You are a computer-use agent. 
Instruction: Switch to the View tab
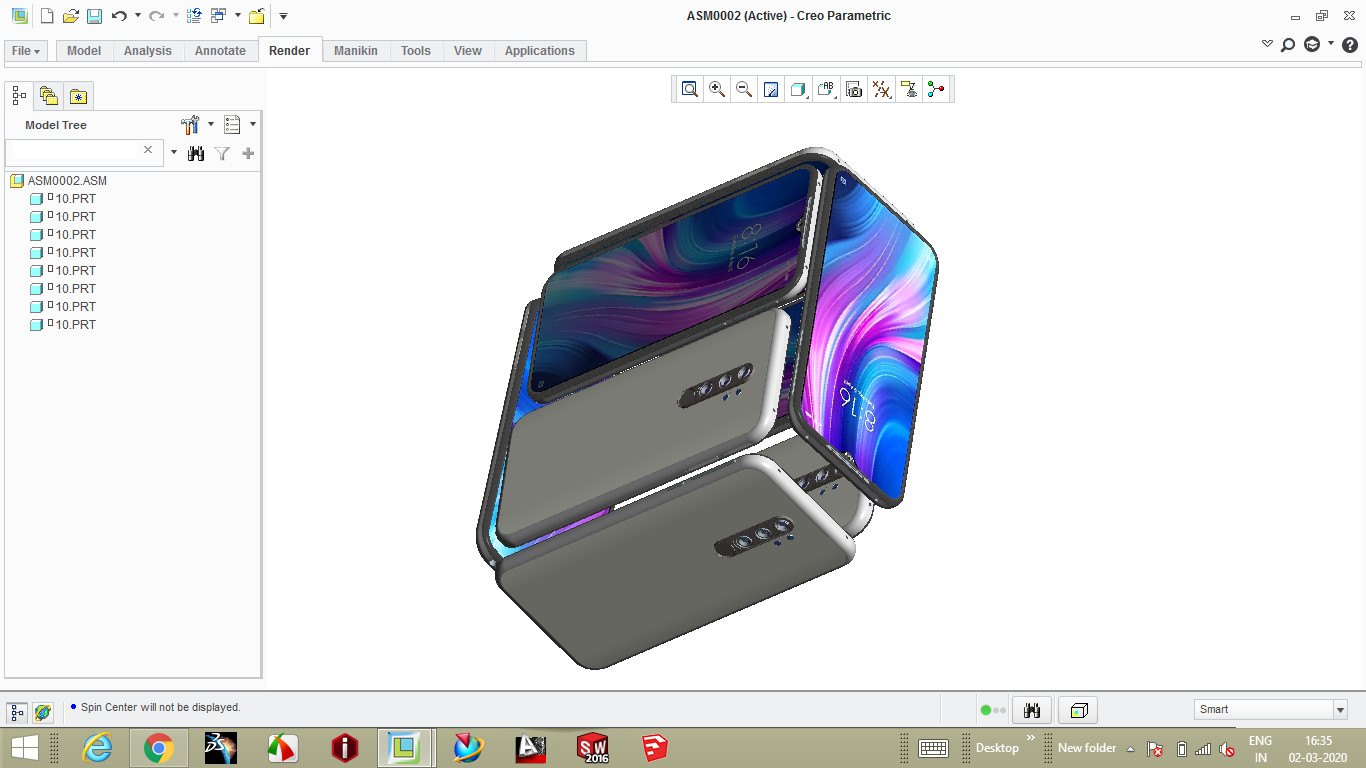(x=468, y=51)
